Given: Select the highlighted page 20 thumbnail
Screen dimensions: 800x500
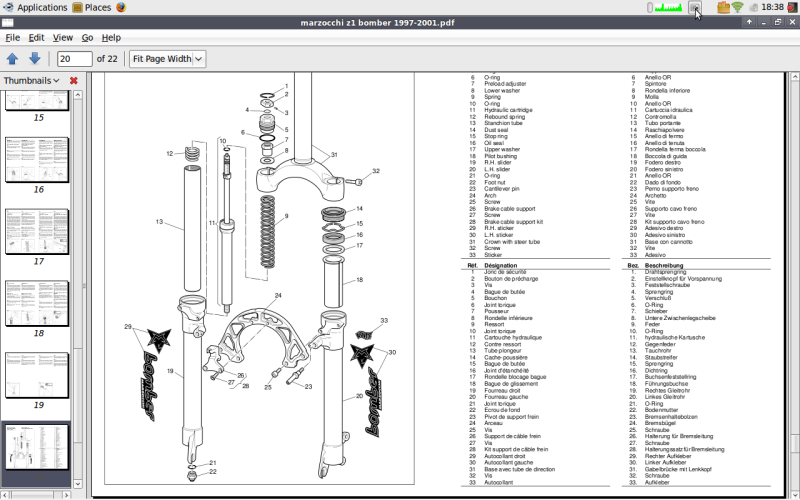Looking at the screenshot, I should coord(37,447).
